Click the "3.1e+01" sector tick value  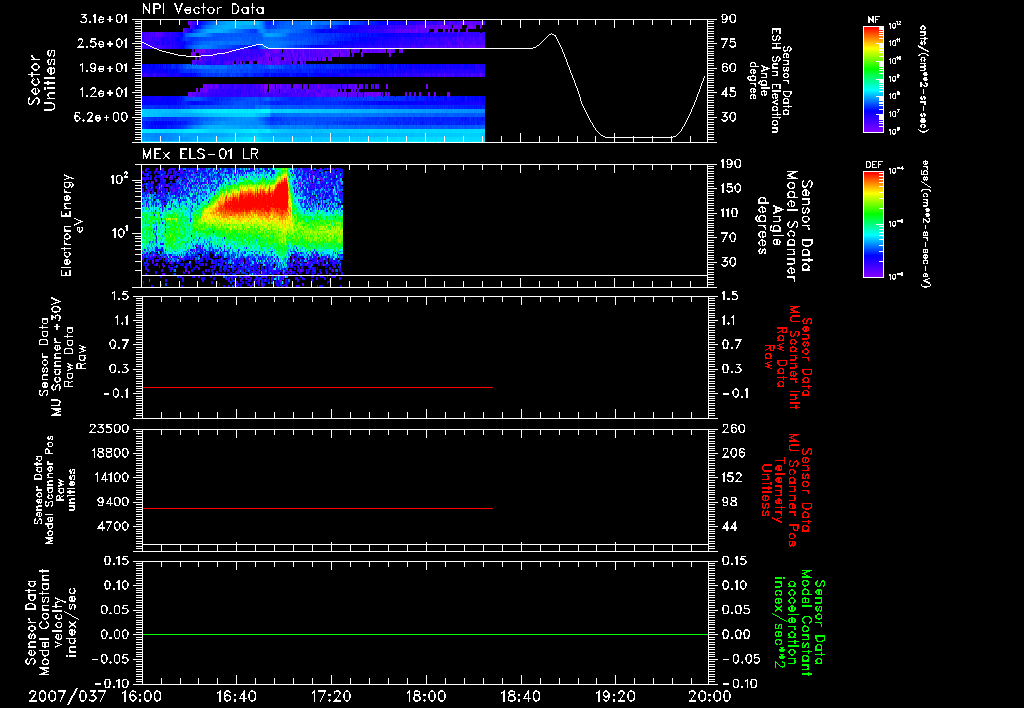(104, 19)
